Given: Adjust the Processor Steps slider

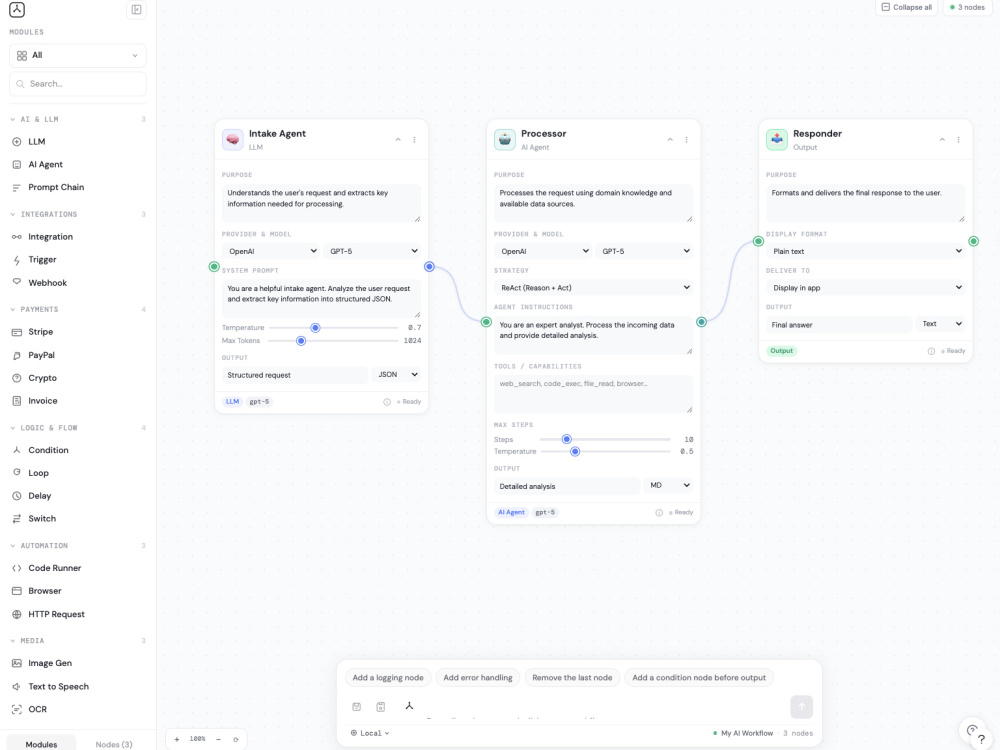Looking at the screenshot, I should [x=605, y=439].
